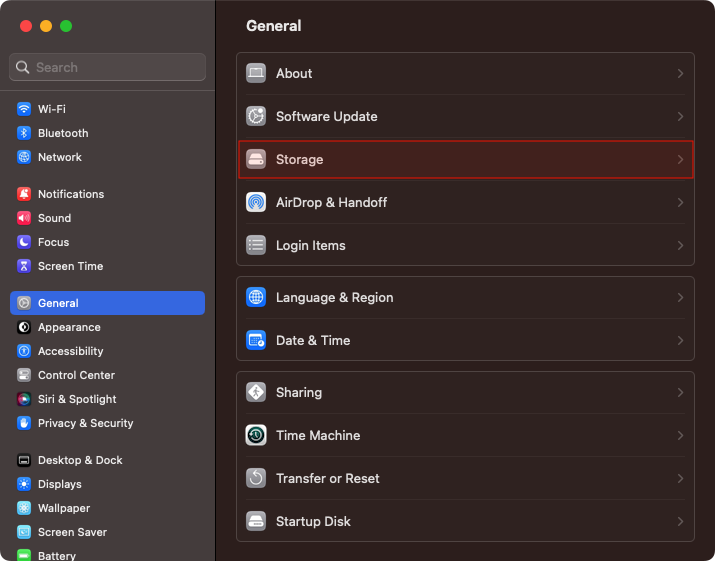Open Language & Region chevron
The width and height of the screenshot is (715, 561).
680,297
